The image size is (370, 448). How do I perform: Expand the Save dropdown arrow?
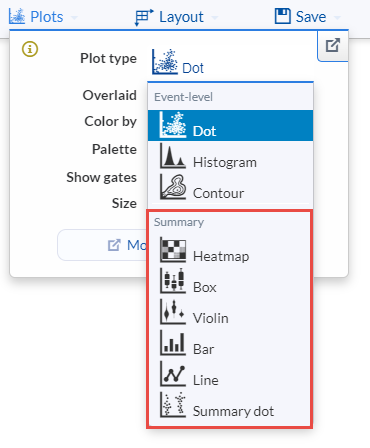click(337, 17)
